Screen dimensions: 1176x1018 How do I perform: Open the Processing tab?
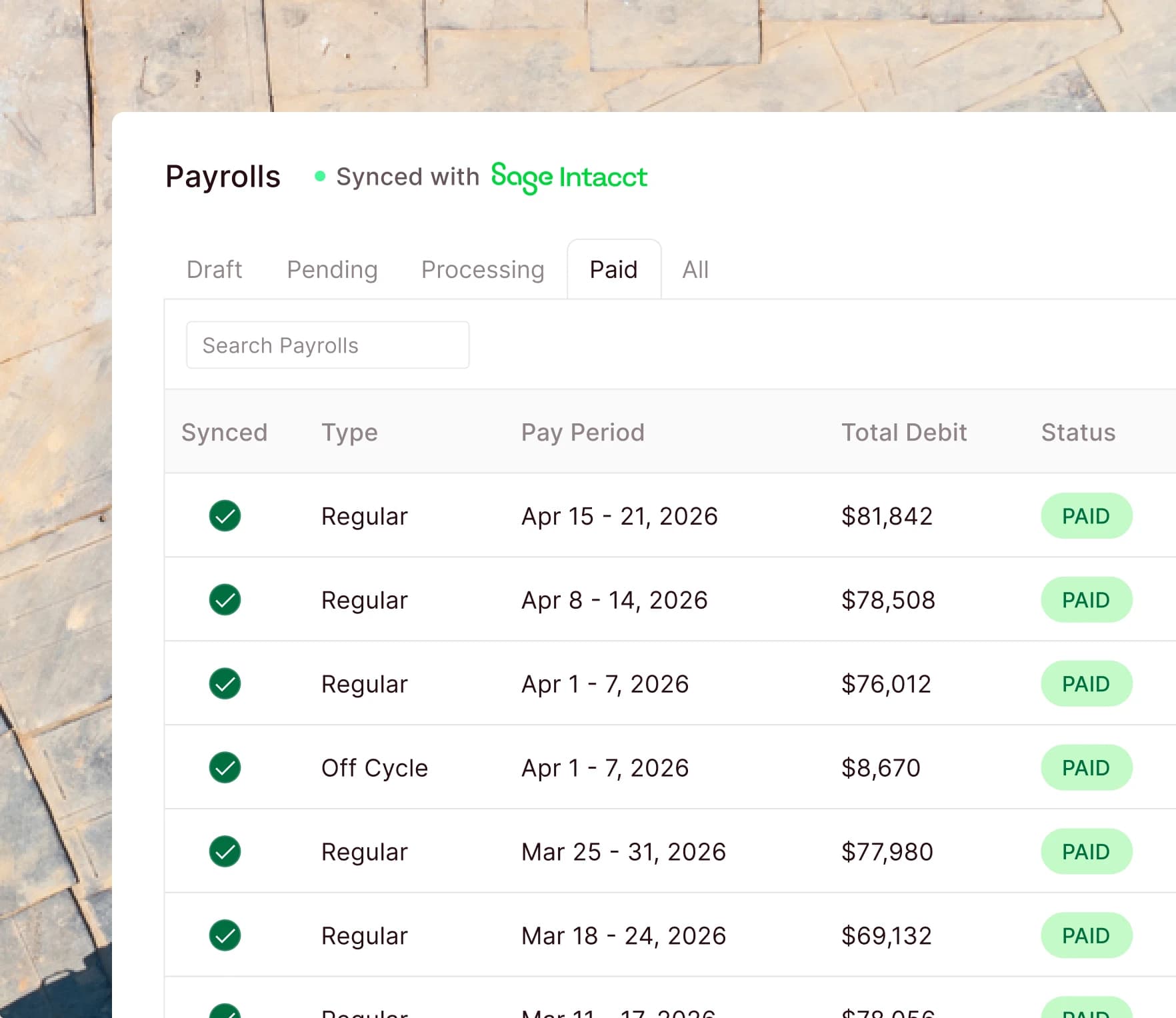[482, 269]
